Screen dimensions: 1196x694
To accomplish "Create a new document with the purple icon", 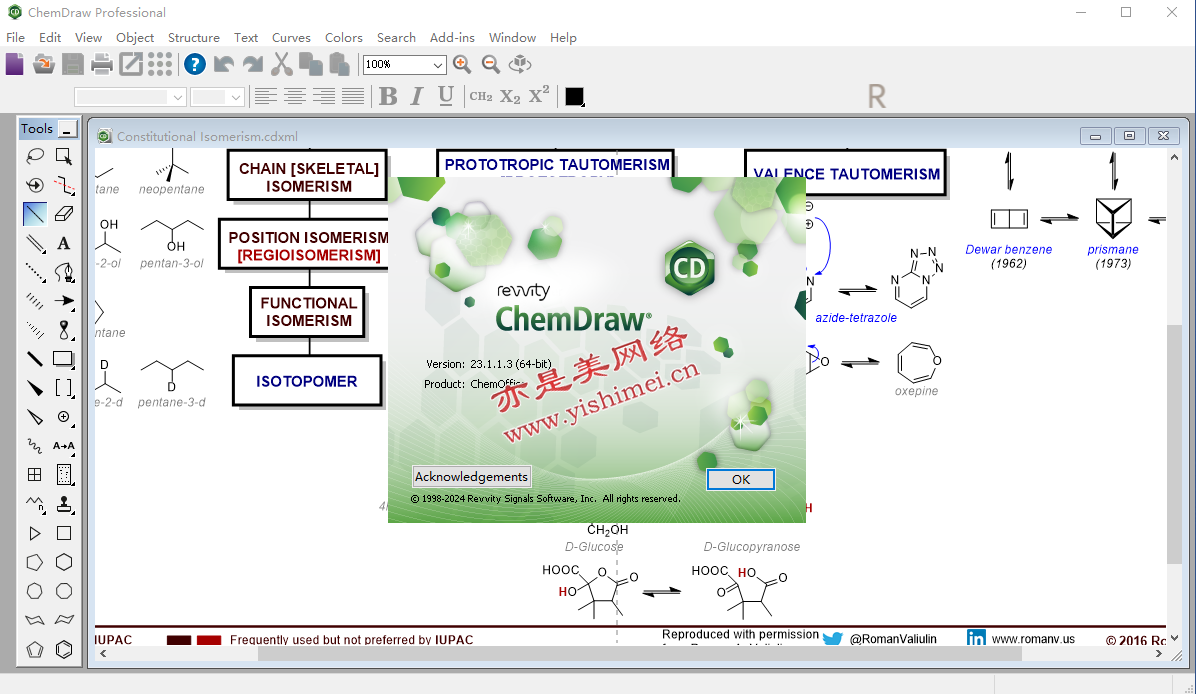I will tap(14, 64).
